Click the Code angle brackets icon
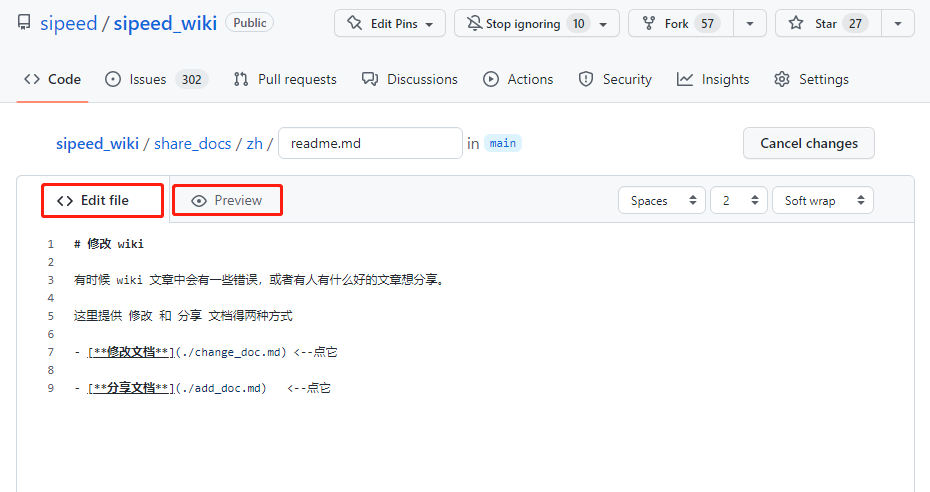930x492 pixels. (x=31, y=79)
